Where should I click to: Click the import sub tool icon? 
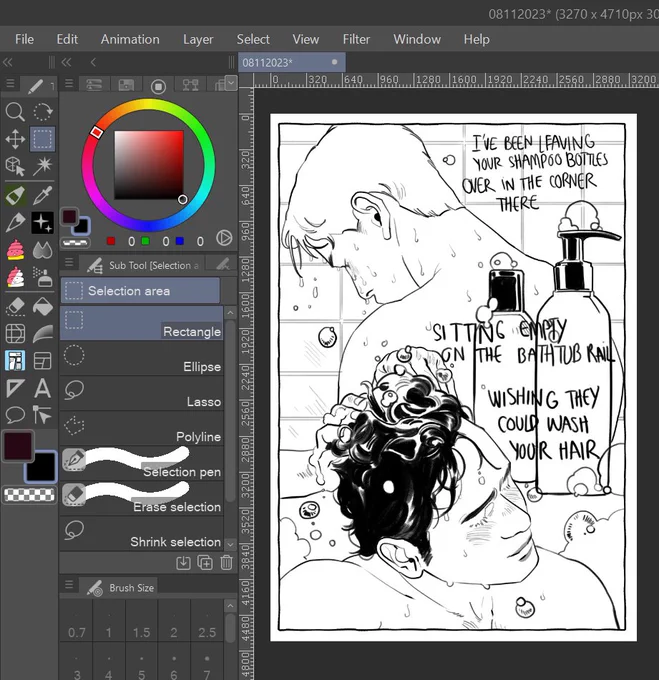[183, 562]
